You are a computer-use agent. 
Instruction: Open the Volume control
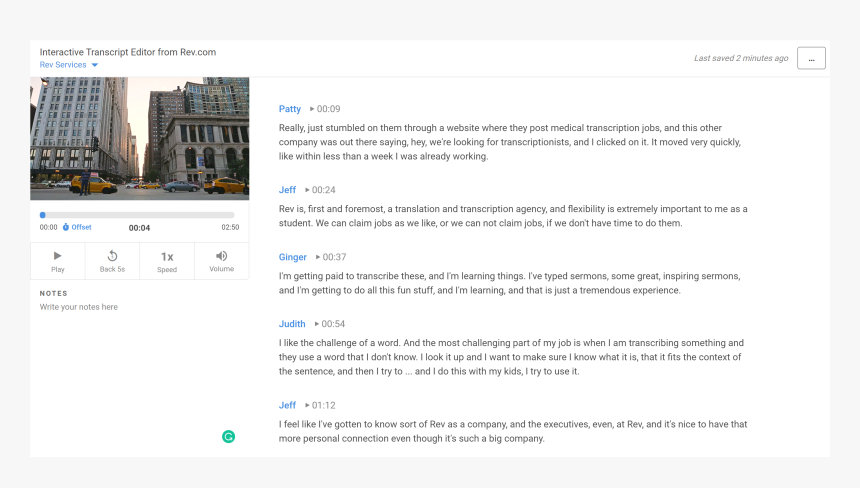click(x=222, y=261)
